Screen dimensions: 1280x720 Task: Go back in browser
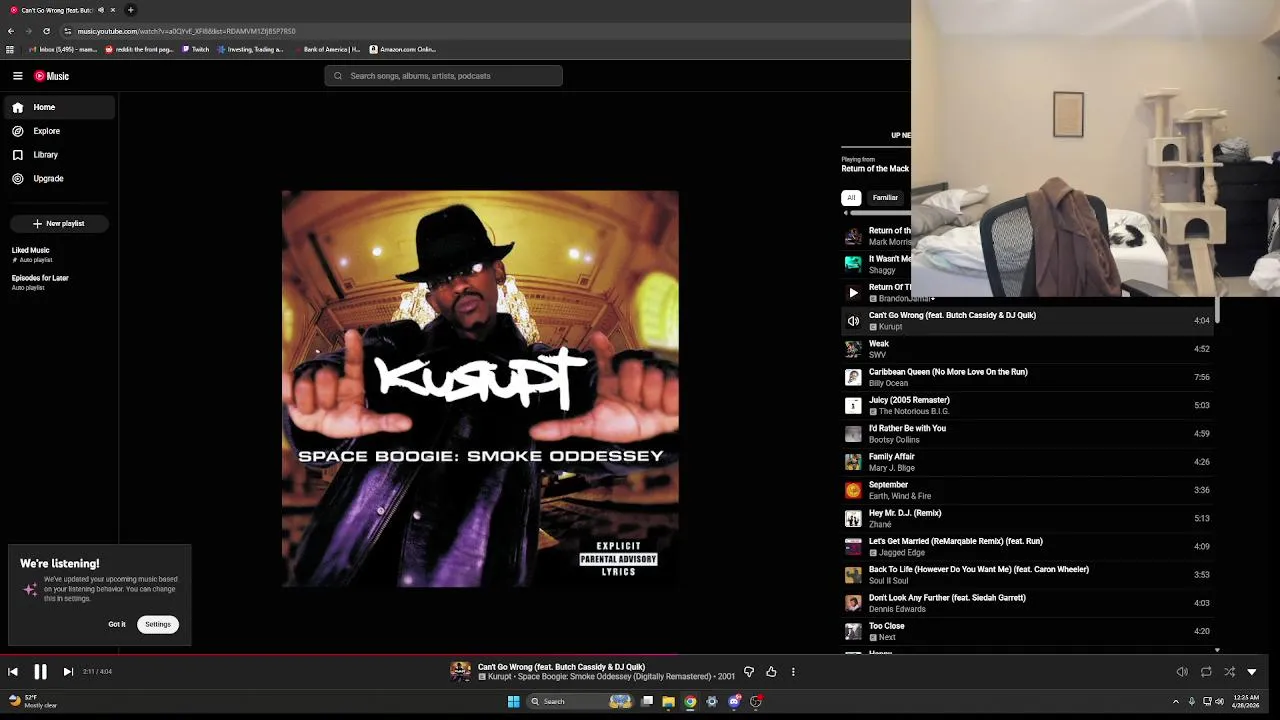(x=11, y=31)
